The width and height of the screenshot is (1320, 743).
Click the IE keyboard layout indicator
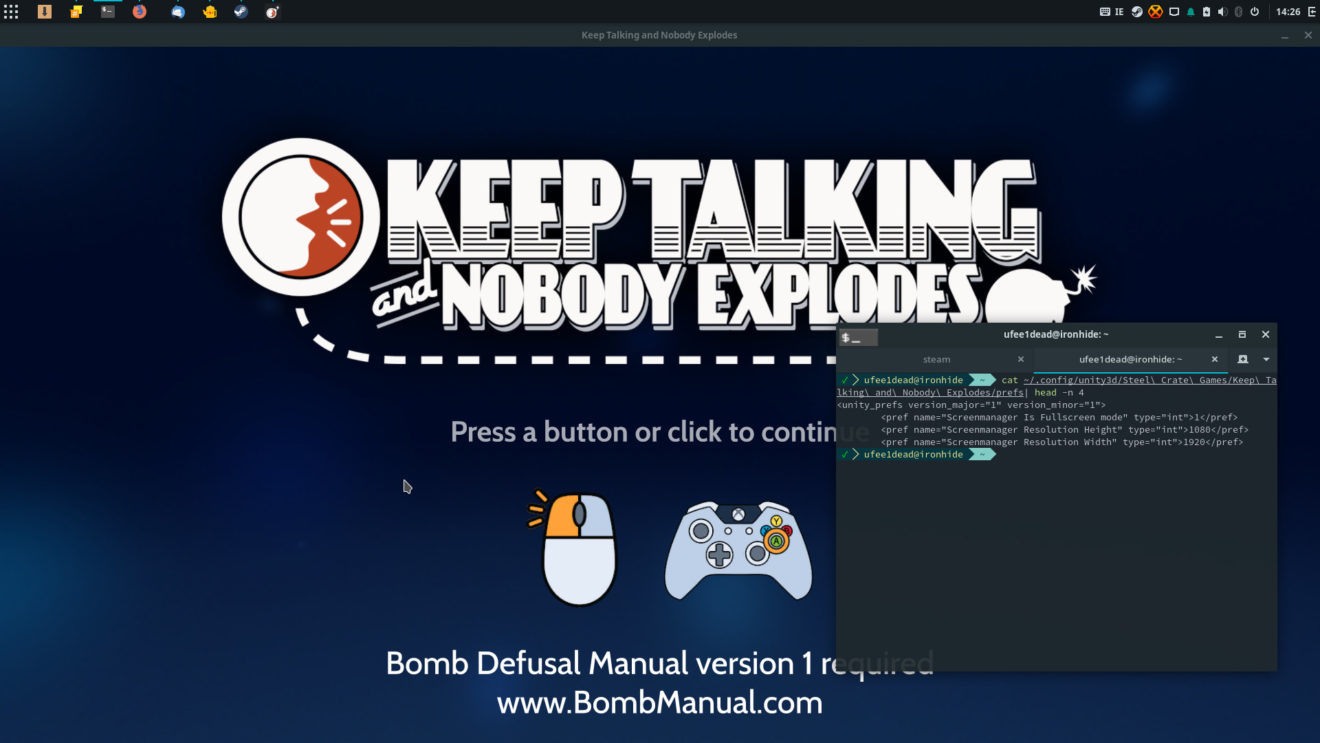(1119, 11)
